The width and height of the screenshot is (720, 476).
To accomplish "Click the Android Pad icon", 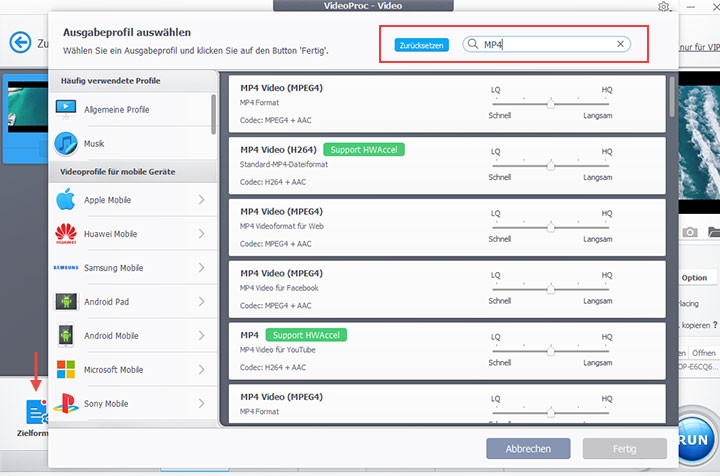I will 66,302.
